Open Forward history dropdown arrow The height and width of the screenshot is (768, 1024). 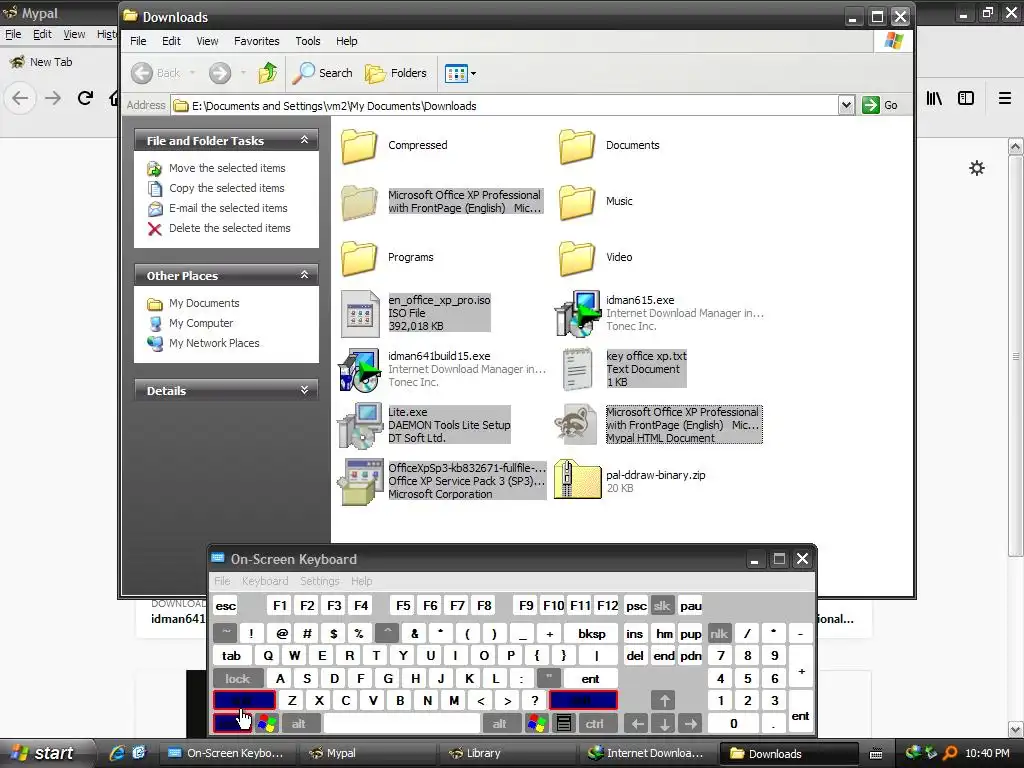(x=243, y=73)
